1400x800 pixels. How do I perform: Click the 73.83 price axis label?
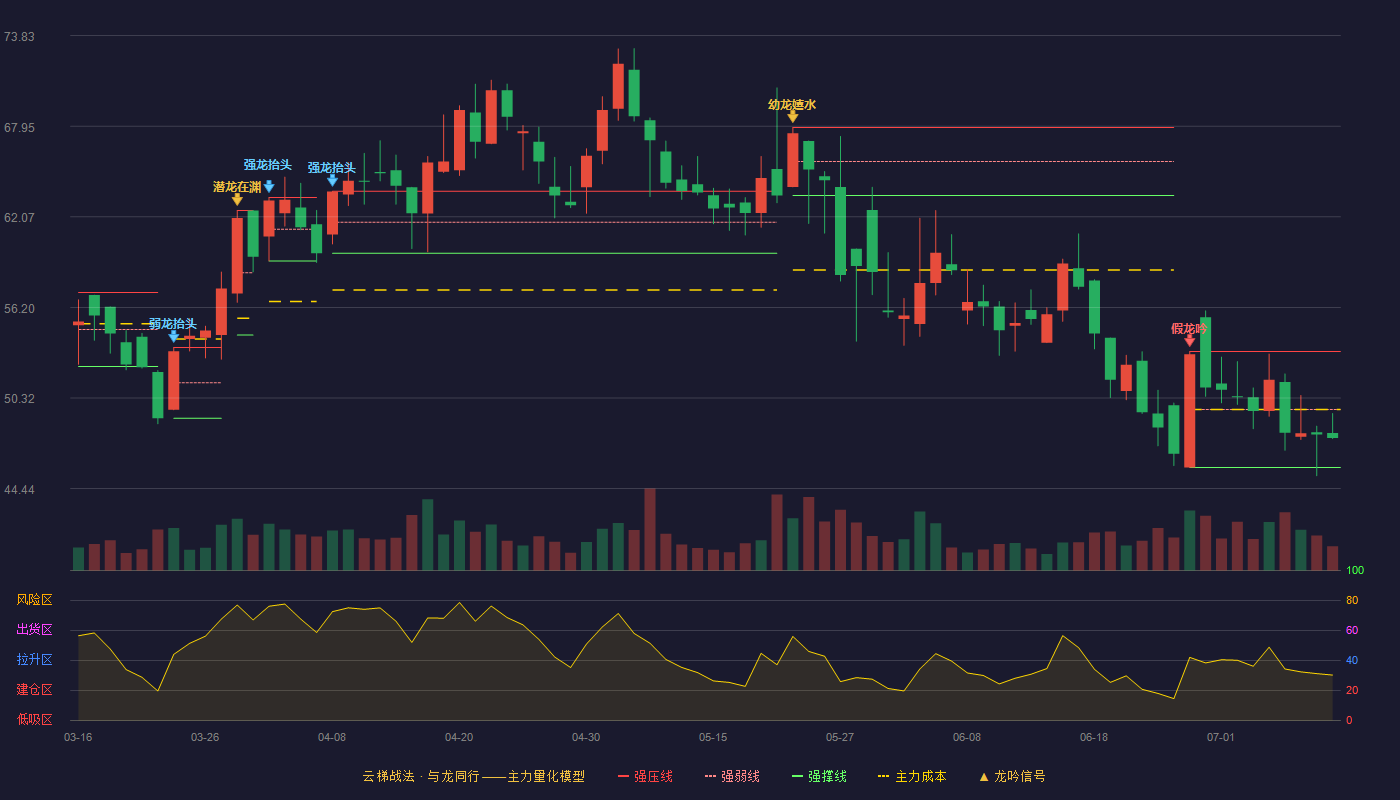click(19, 37)
